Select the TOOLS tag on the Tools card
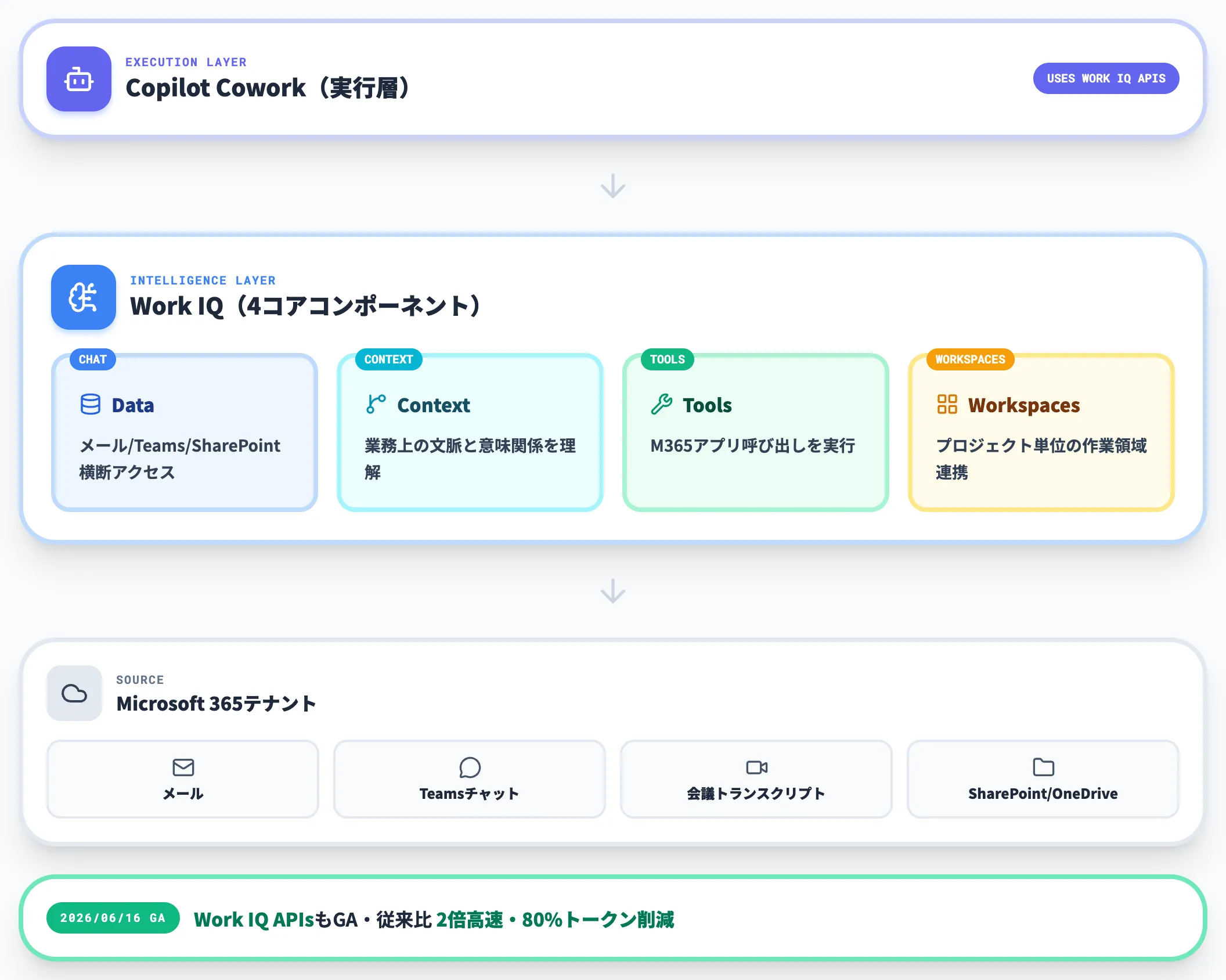The height and width of the screenshot is (980, 1226). point(667,359)
